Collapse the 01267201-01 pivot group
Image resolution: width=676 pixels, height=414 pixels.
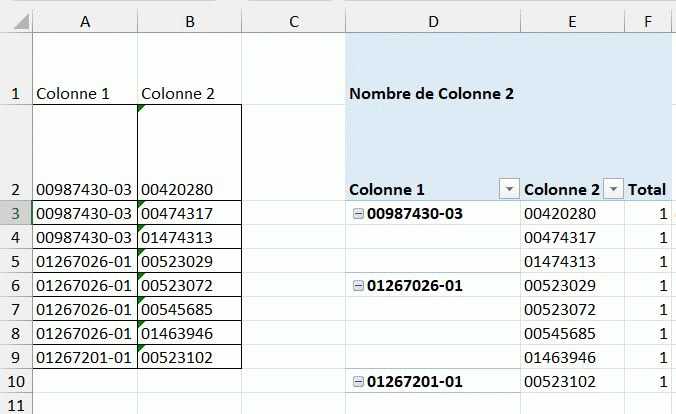pos(358,381)
